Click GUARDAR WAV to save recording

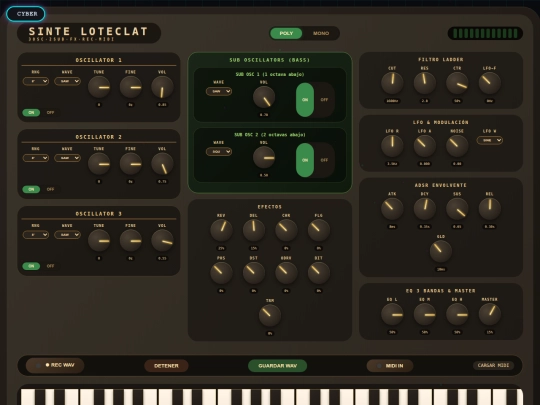point(278,366)
